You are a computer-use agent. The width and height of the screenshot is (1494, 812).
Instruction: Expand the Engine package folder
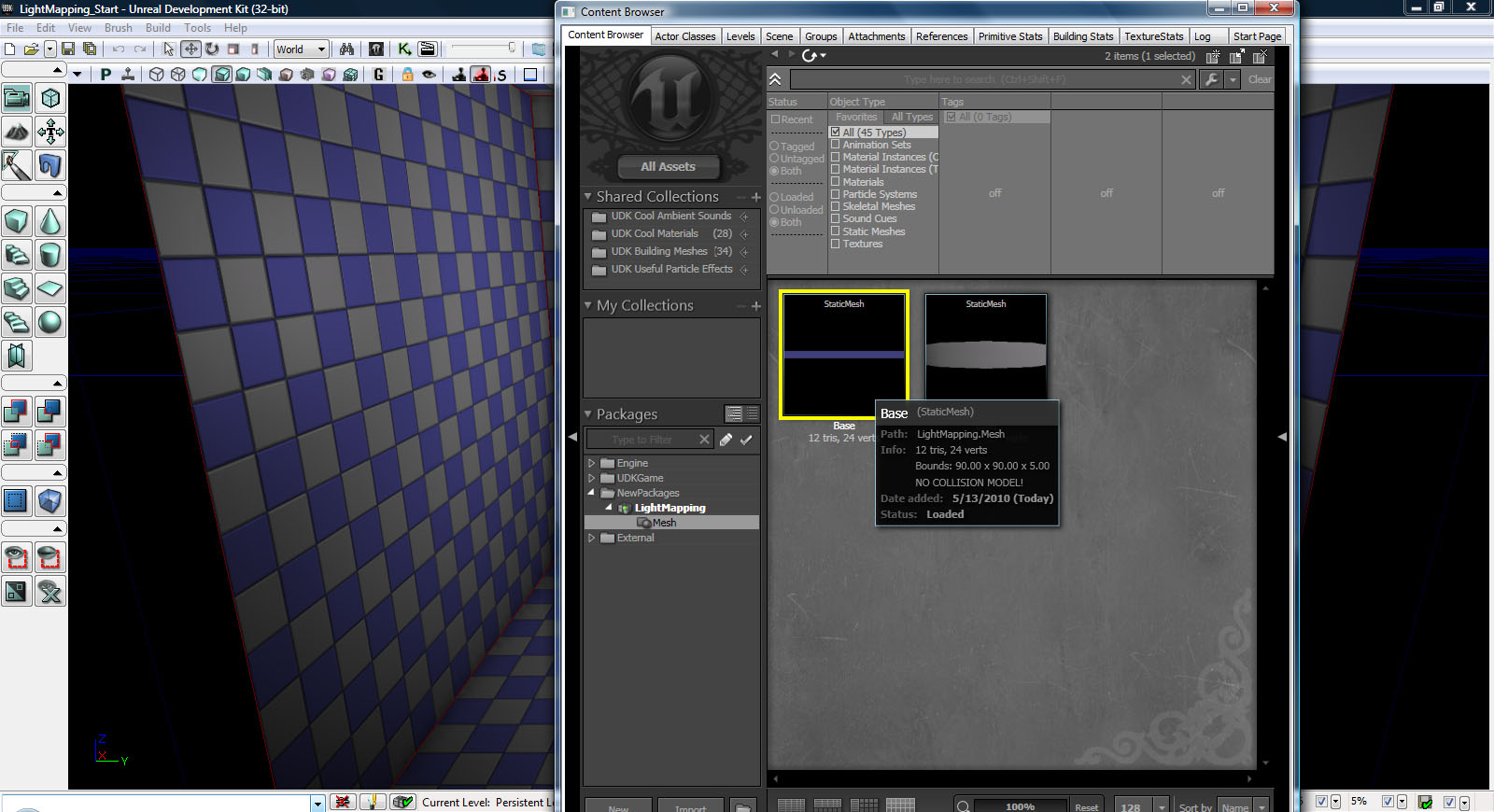pyautogui.click(x=591, y=463)
